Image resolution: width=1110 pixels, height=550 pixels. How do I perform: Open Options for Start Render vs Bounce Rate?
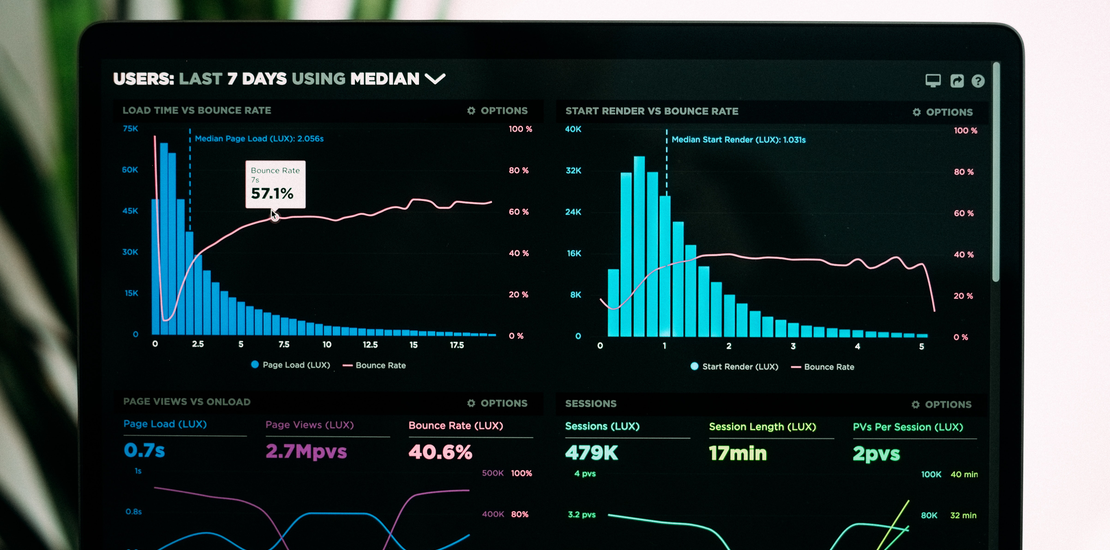tap(942, 112)
